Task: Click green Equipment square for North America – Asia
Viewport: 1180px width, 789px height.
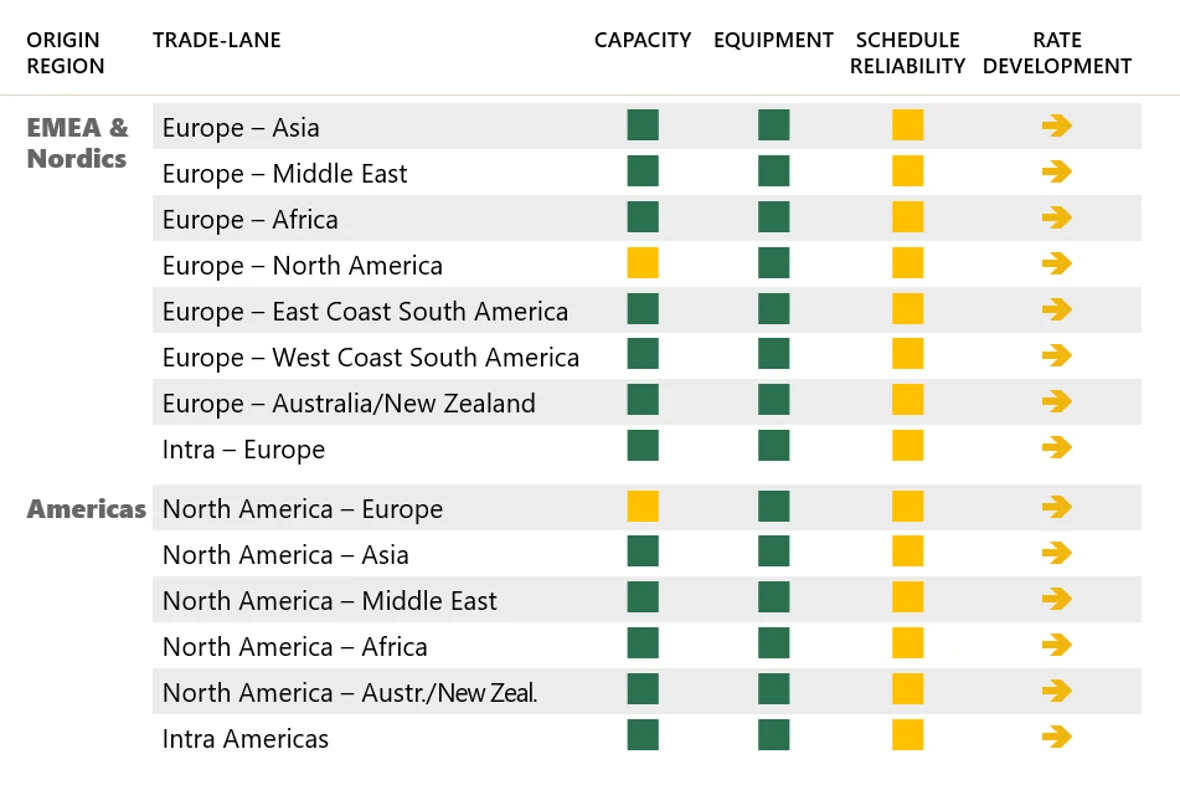Action: pyautogui.click(x=774, y=553)
